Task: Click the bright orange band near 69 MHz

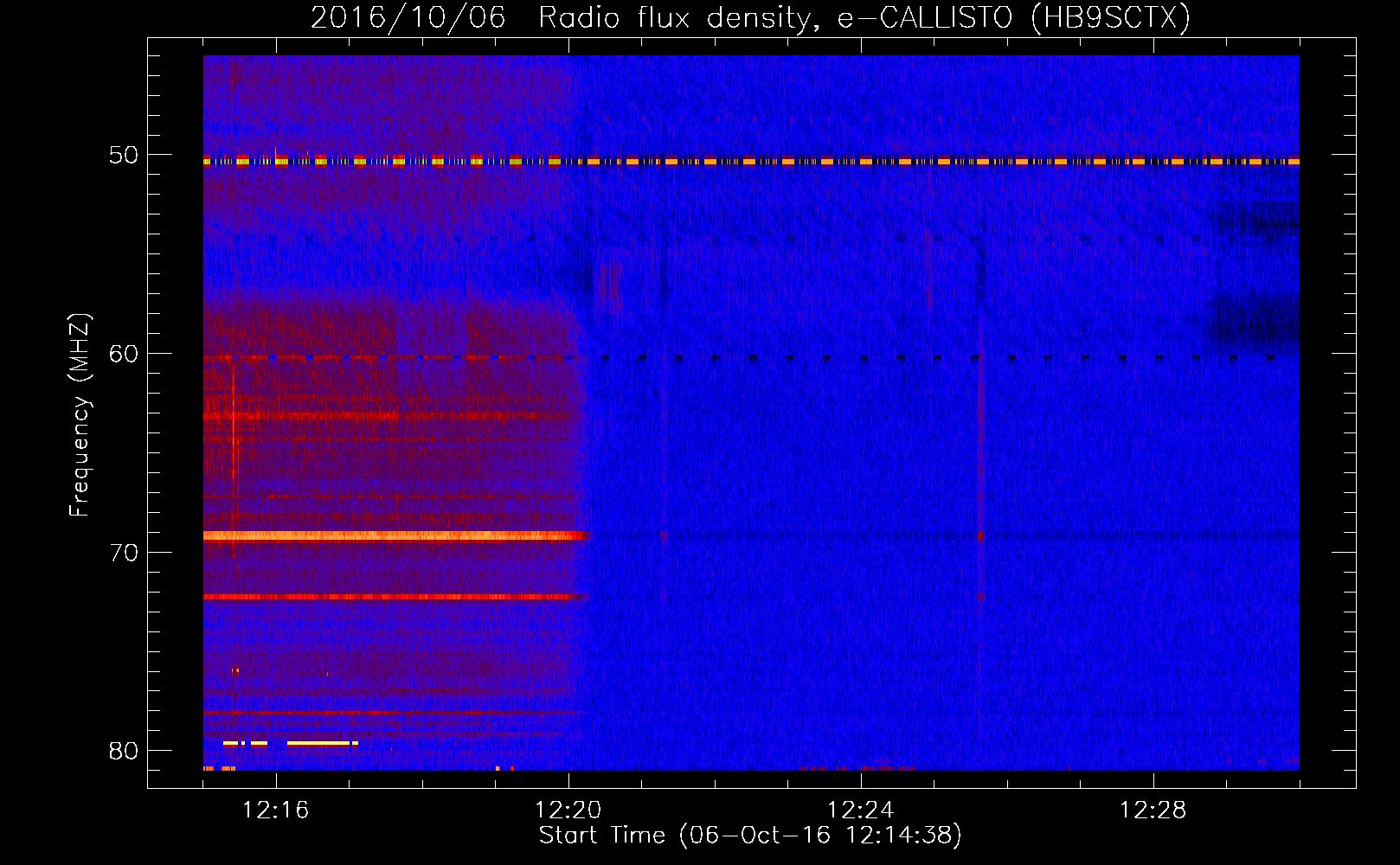Action: tap(396, 536)
